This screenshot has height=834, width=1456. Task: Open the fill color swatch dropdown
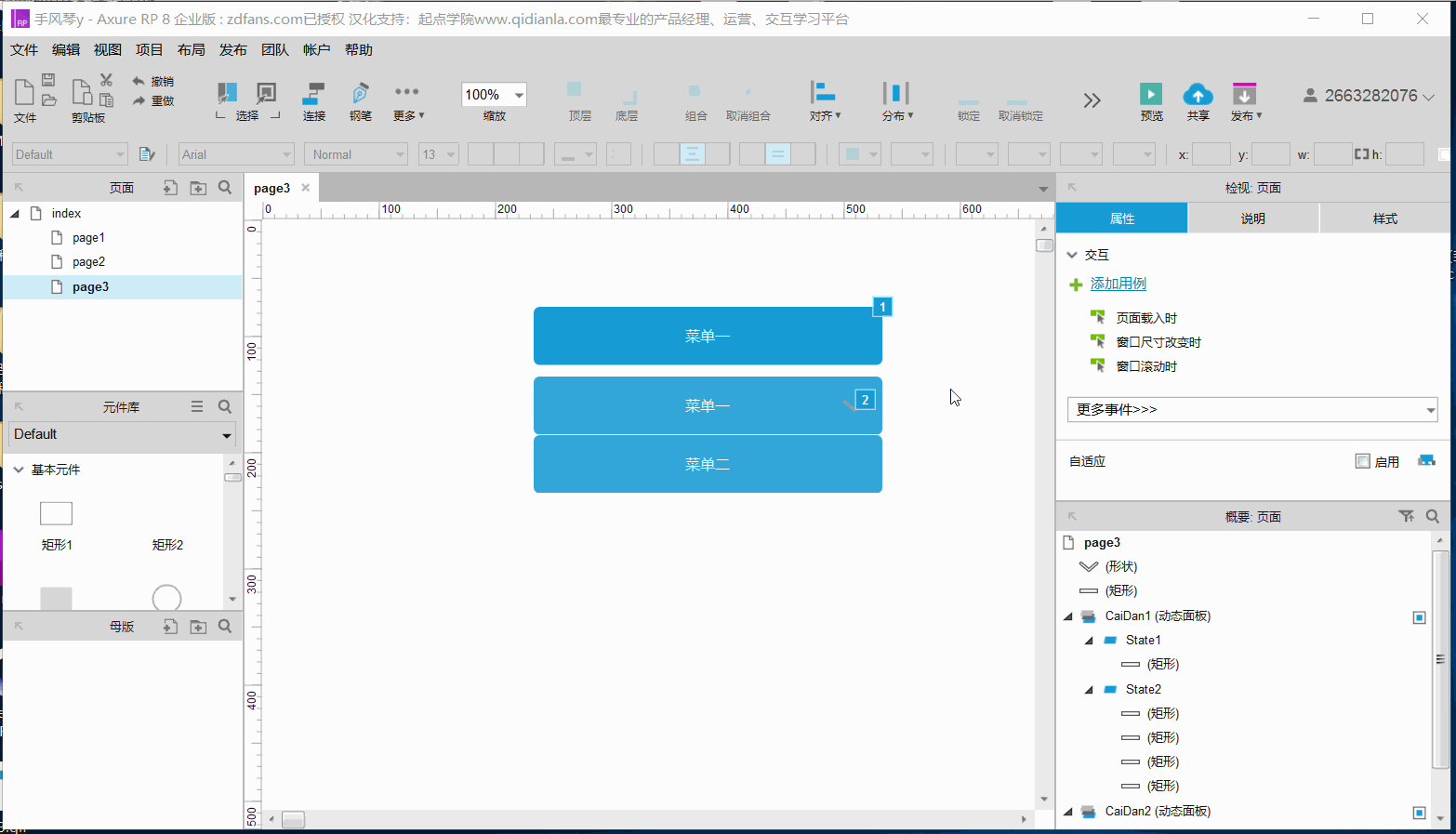pyautogui.click(x=860, y=154)
